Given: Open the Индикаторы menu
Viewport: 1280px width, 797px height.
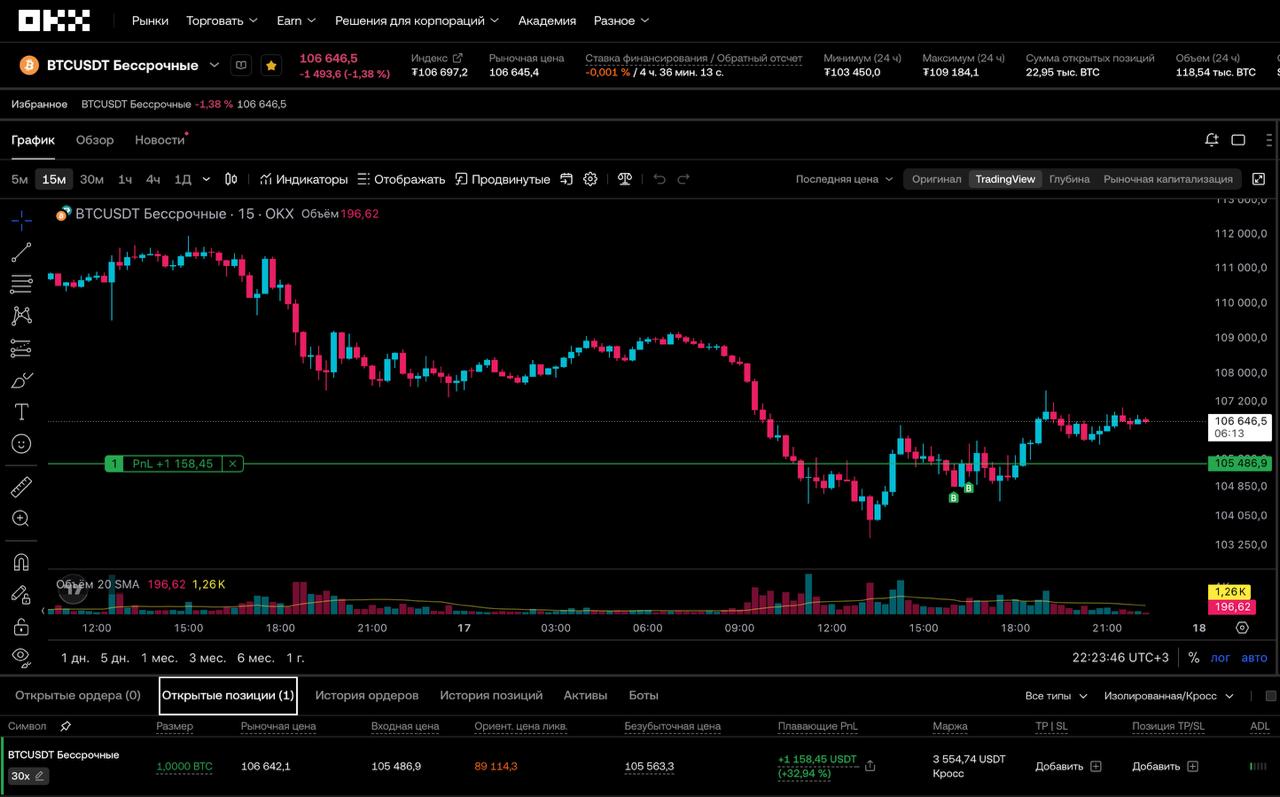Looking at the screenshot, I should [x=303, y=179].
